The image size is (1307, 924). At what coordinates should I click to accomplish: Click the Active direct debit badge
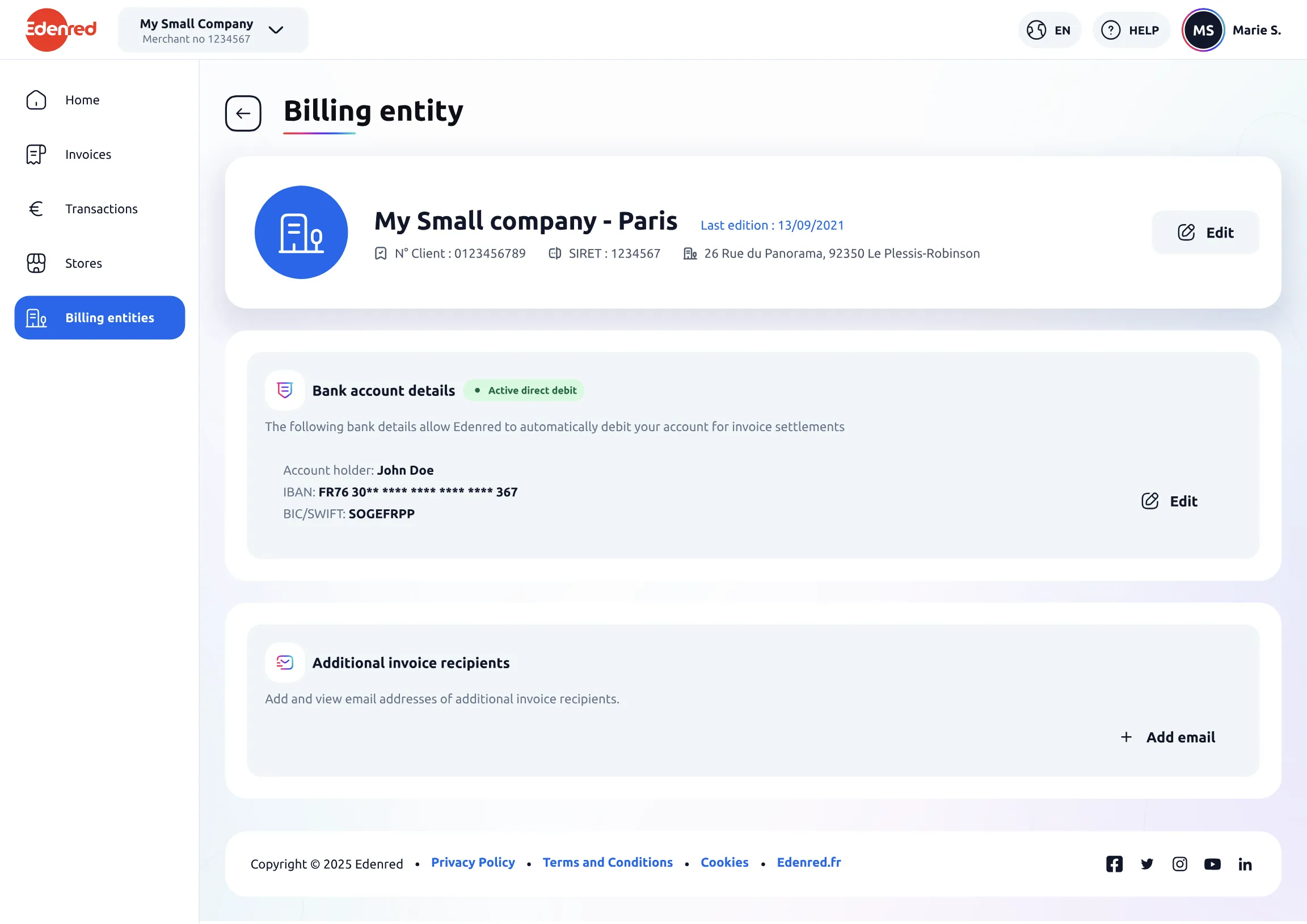click(x=524, y=391)
